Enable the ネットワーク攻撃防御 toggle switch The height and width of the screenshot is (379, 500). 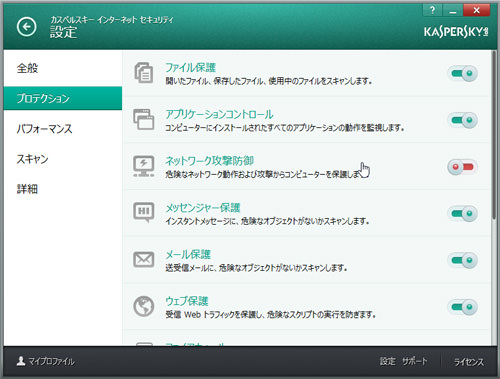click(463, 167)
